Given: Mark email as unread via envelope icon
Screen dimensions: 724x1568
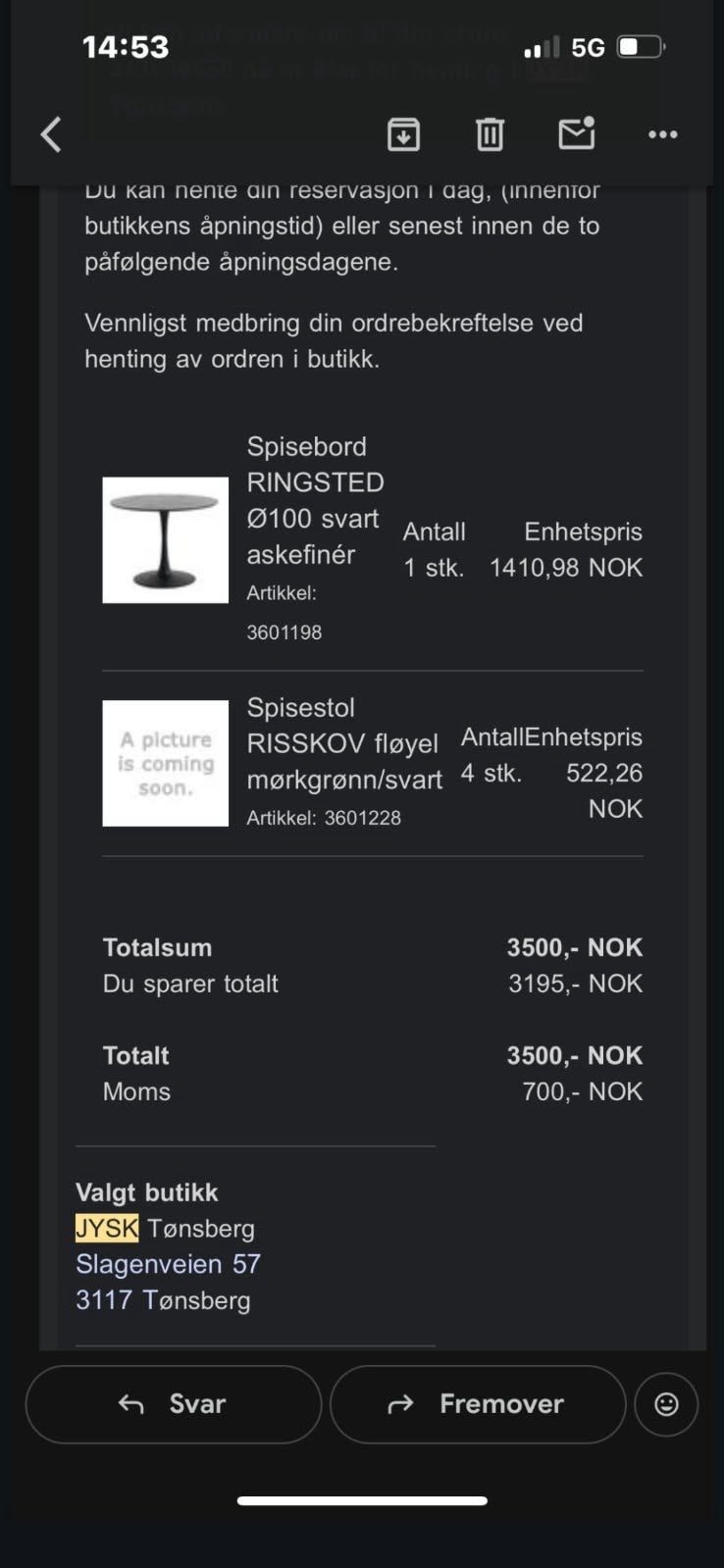Looking at the screenshot, I should point(577,133).
